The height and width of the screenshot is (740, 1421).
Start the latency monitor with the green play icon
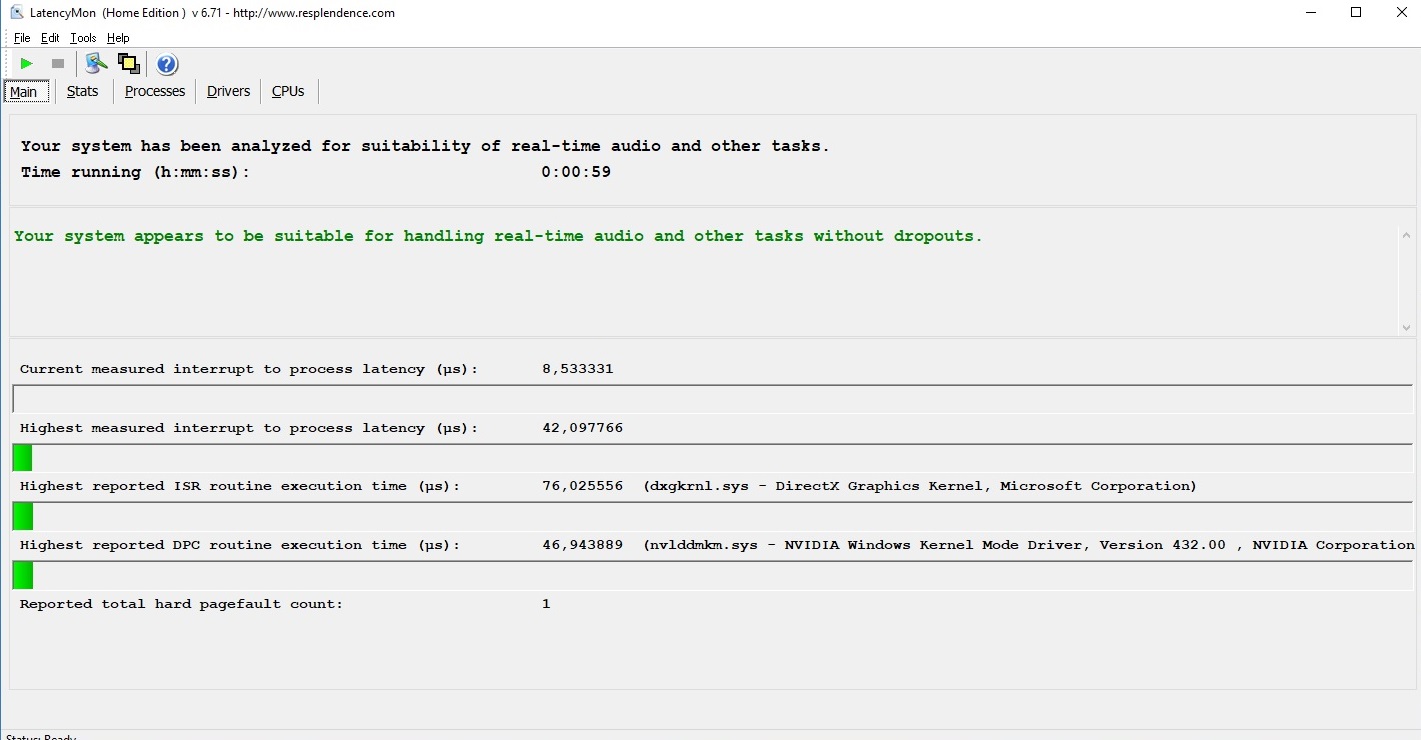pos(27,64)
